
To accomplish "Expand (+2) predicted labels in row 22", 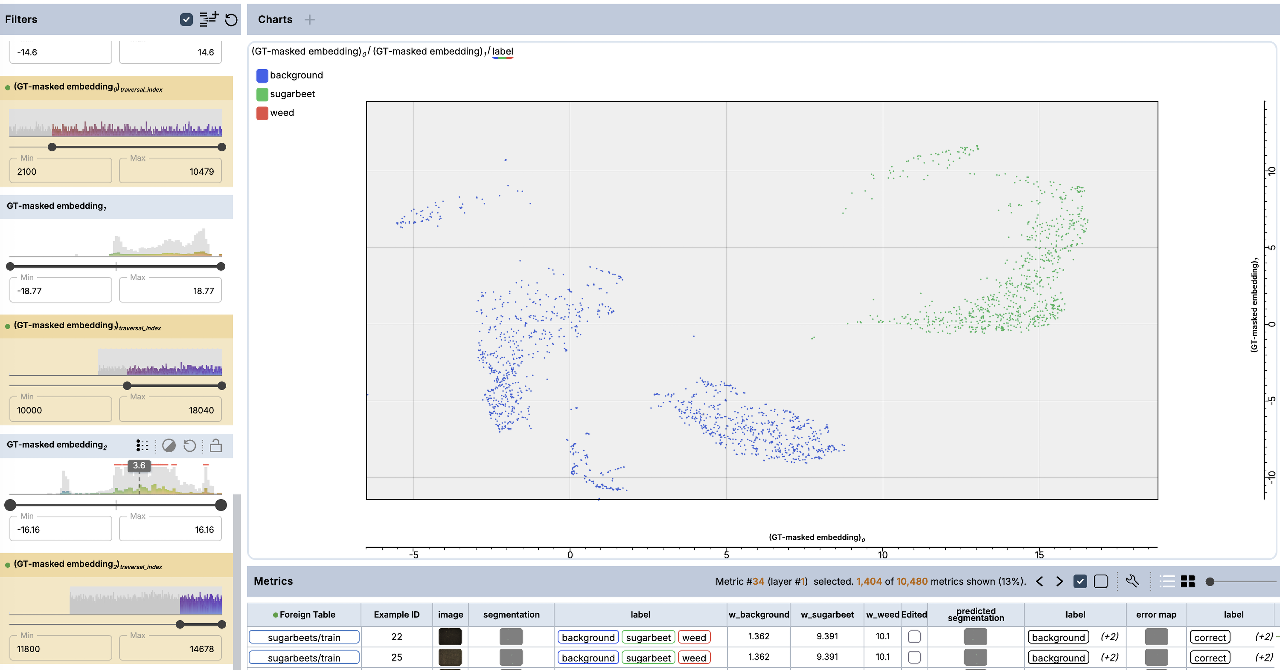I will pos(1109,637).
